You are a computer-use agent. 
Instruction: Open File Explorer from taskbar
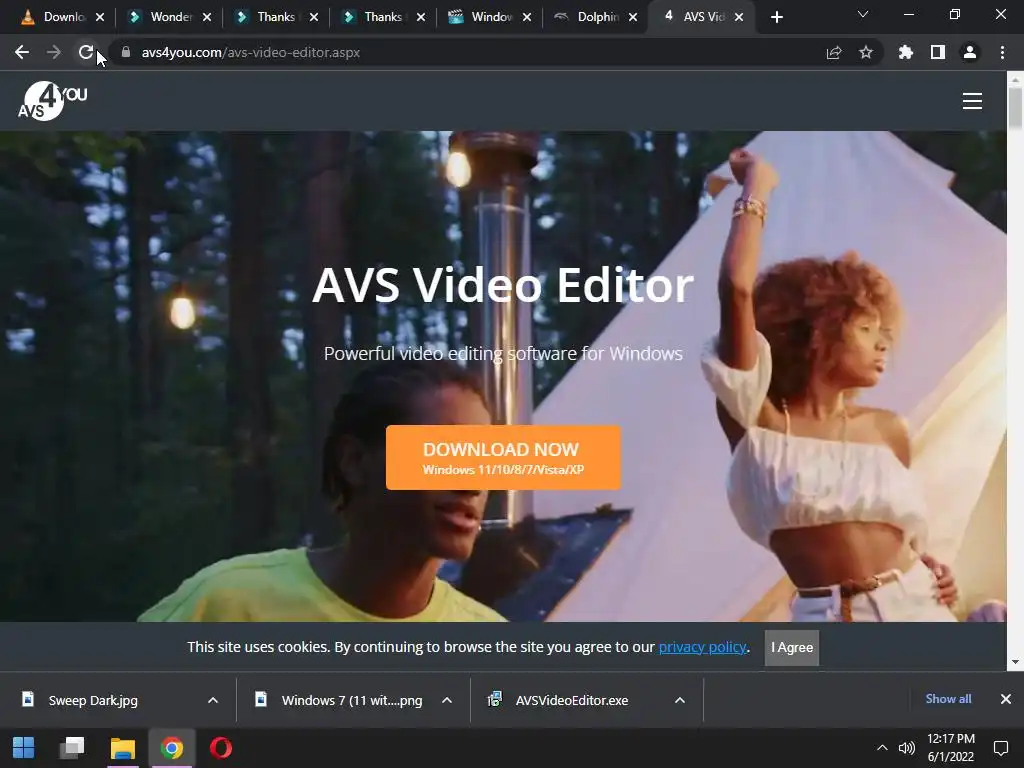pyautogui.click(x=122, y=748)
